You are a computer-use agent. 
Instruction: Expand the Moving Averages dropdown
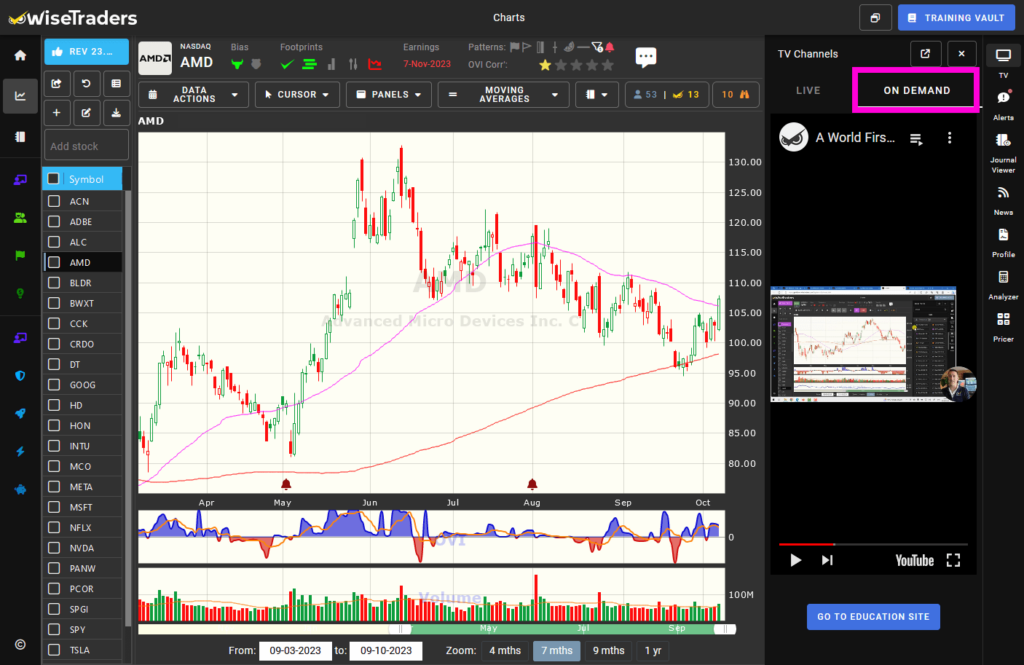(503, 95)
